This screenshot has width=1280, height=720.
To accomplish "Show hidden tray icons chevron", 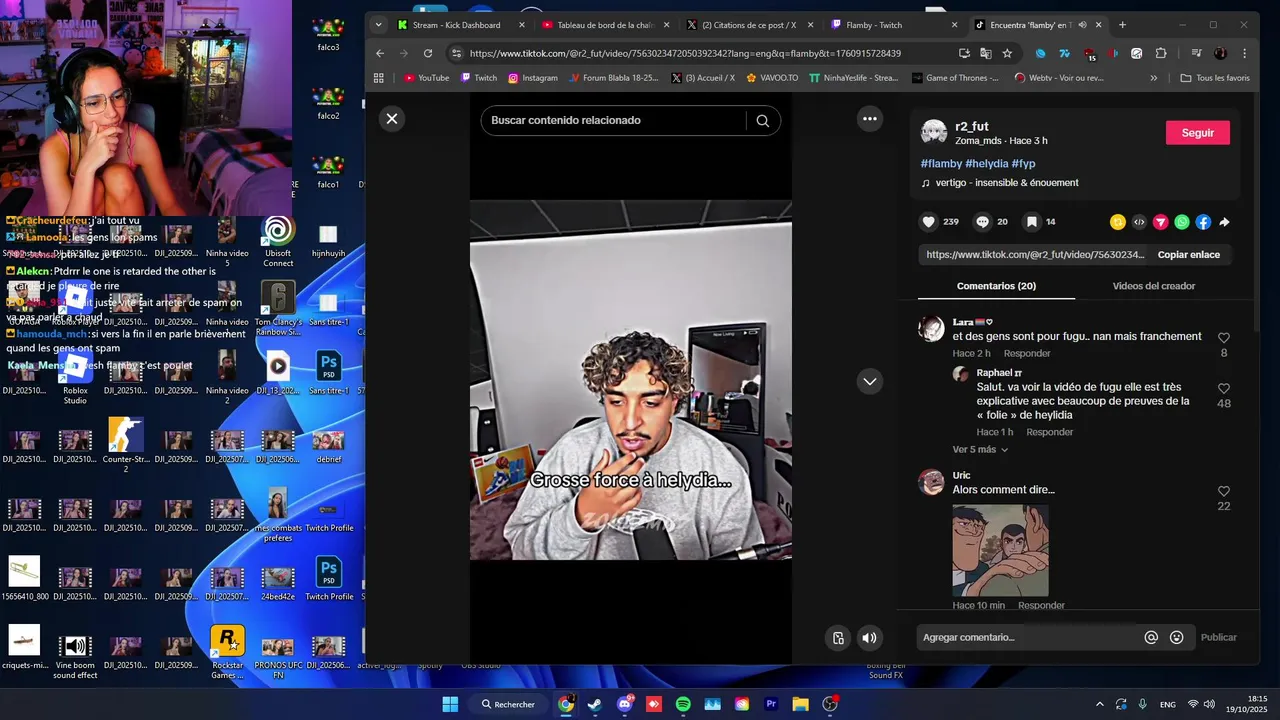I will [1100, 704].
